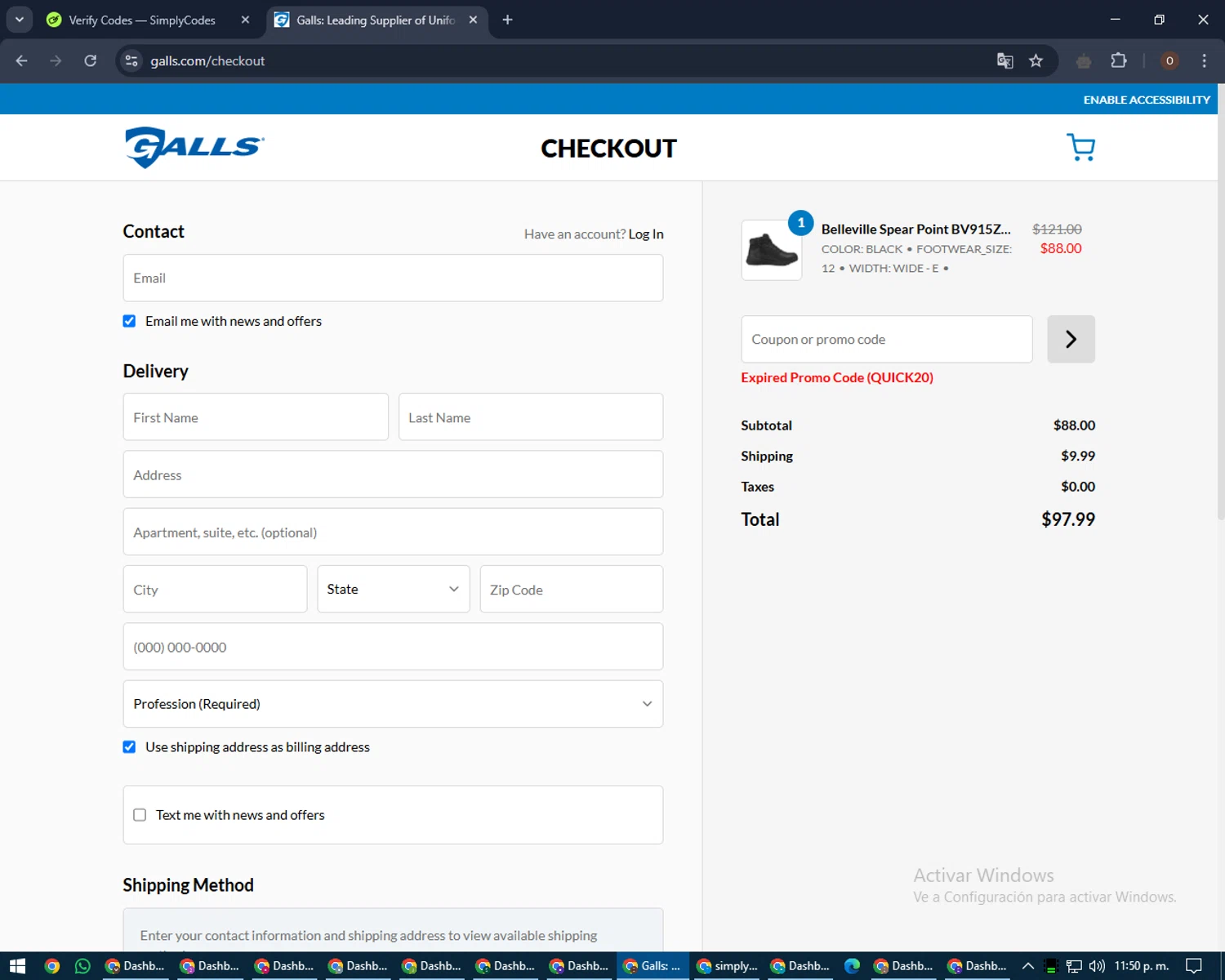Open the Windows notification center
The width and height of the screenshot is (1225, 980).
tap(1194, 966)
